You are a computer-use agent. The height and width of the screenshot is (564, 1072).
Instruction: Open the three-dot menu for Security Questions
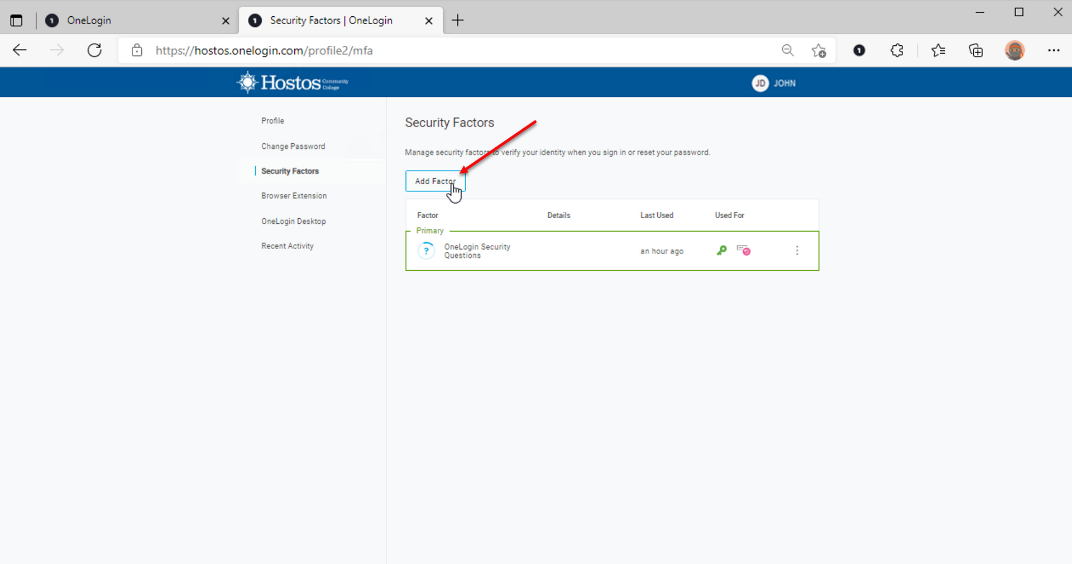797,251
